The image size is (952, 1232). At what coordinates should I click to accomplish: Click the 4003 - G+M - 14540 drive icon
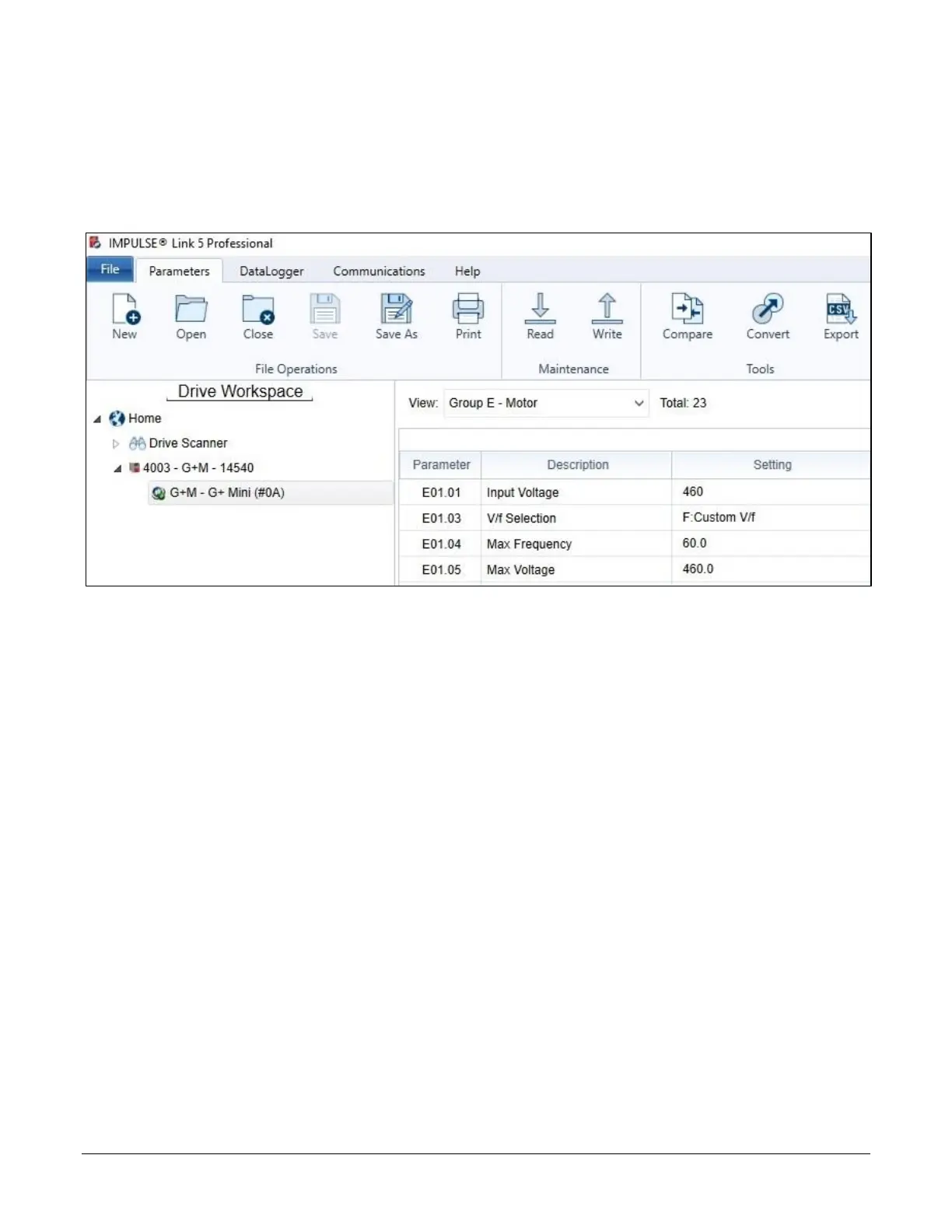point(135,467)
